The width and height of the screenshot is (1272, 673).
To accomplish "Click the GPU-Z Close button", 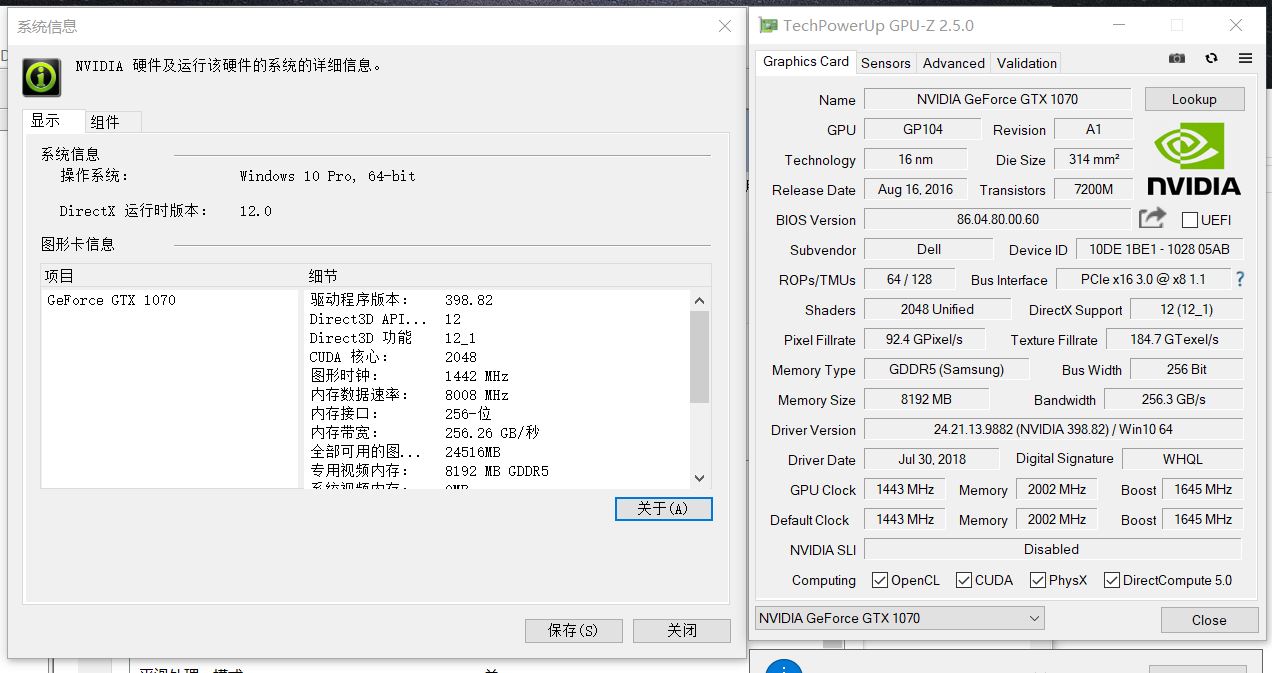I will (1209, 620).
